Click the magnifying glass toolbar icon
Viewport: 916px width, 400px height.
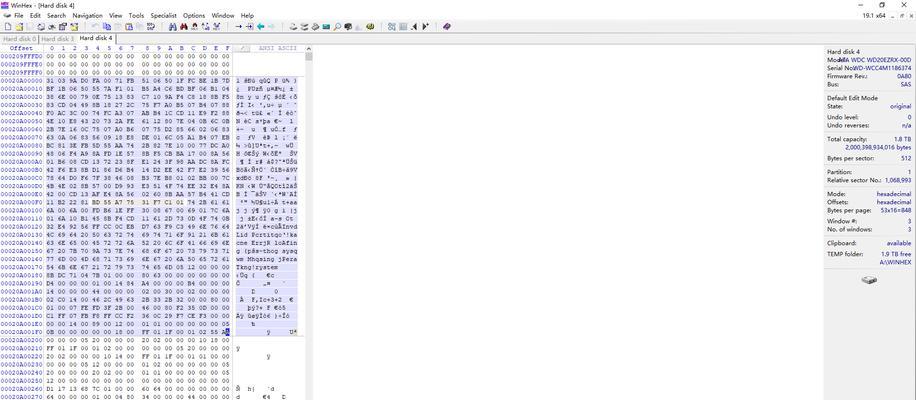[337, 26]
